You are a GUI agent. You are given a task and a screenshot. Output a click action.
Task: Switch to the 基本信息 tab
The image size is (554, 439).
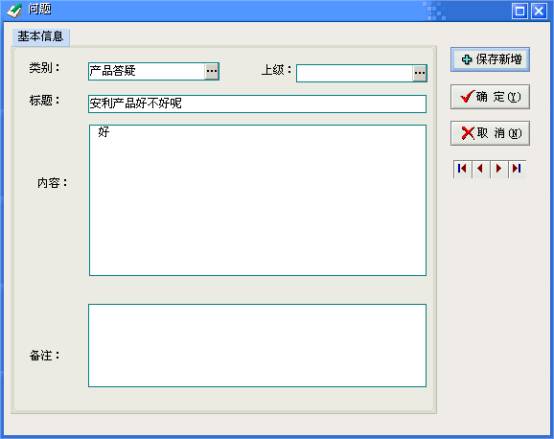[x=41, y=36]
